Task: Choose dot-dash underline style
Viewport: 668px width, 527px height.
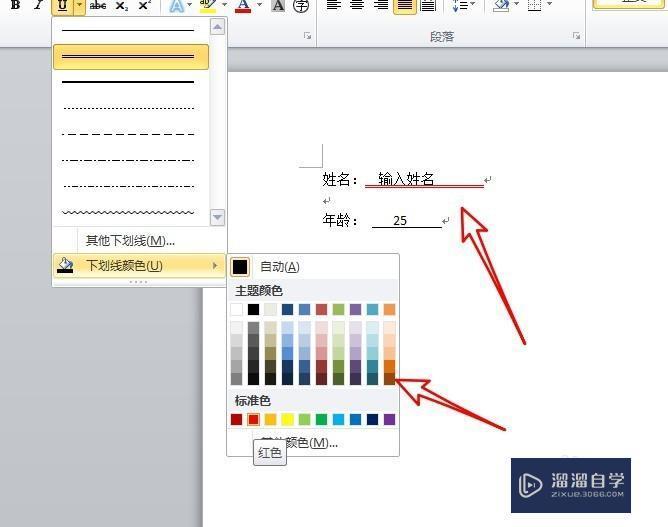Action: (130, 161)
